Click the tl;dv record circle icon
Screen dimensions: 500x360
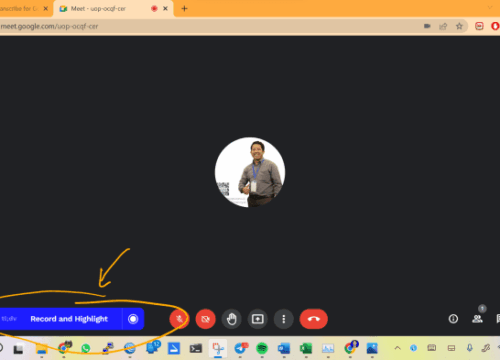pyautogui.click(x=133, y=319)
